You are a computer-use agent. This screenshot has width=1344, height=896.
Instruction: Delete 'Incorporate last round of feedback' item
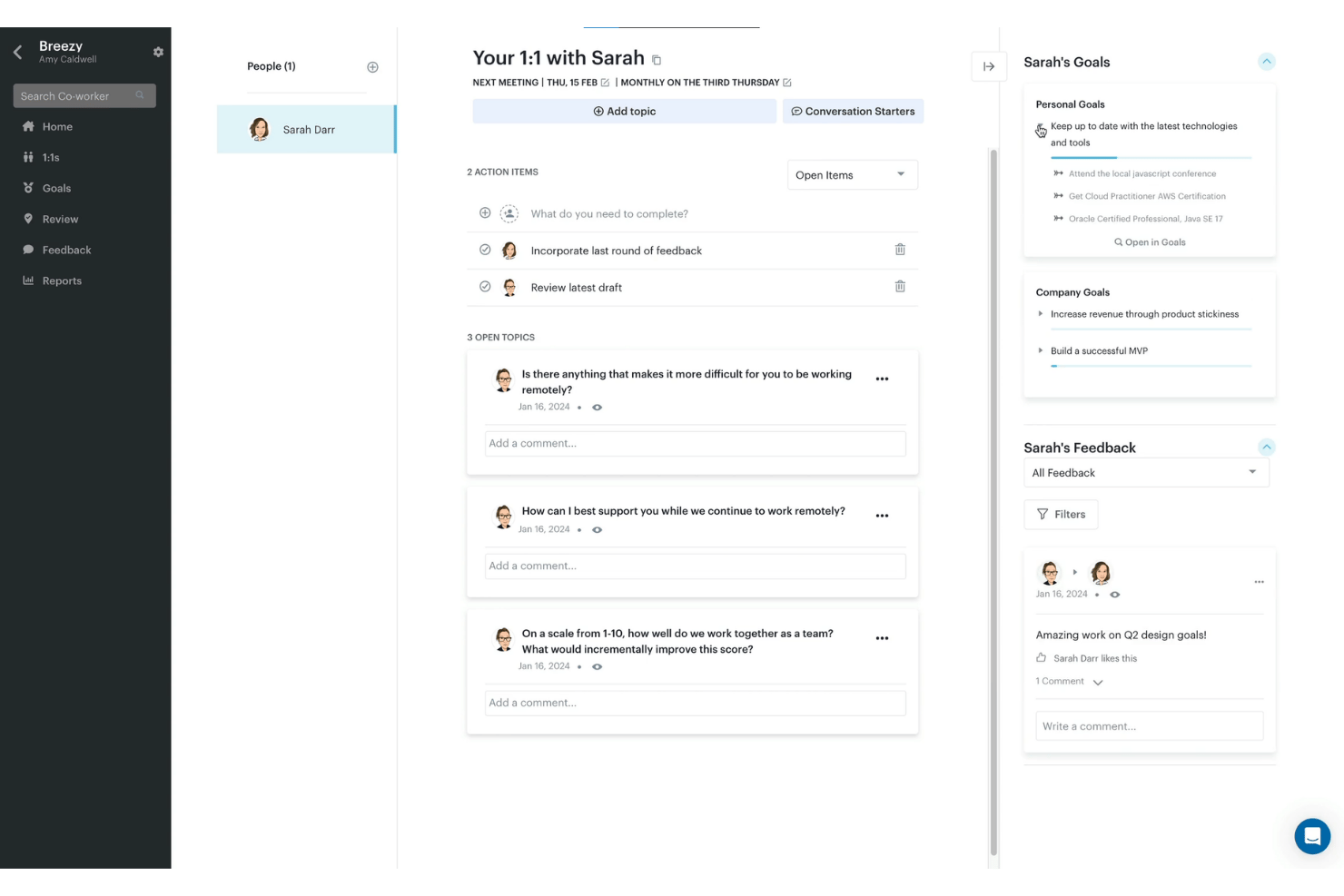tap(900, 250)
